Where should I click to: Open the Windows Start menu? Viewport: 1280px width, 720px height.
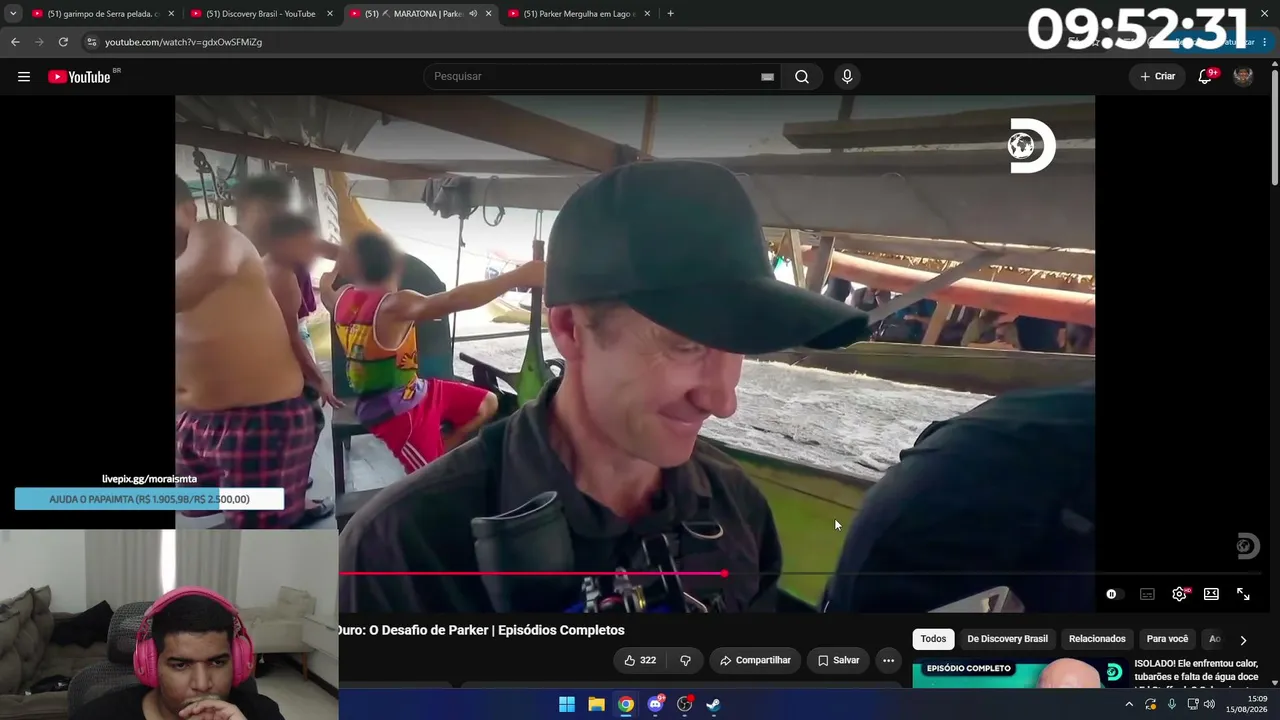coord(567,704)
